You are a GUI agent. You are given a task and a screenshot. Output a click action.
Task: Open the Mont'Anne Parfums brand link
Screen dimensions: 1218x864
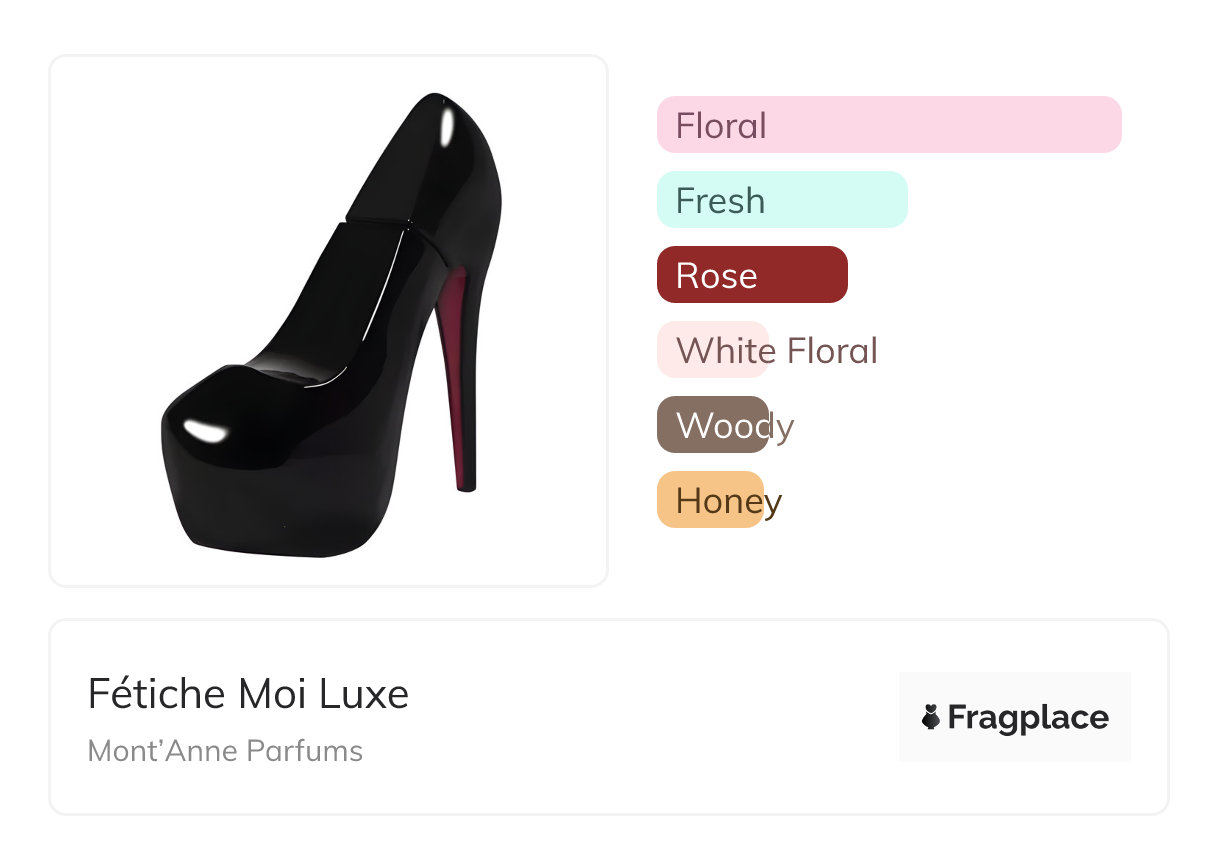point(225,751)
